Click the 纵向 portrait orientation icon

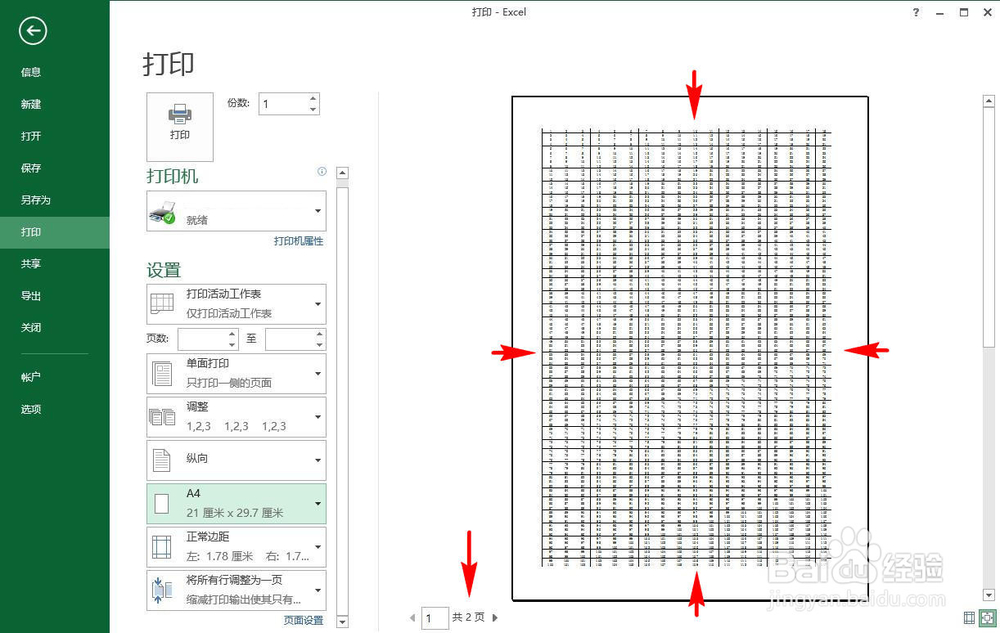163,460
